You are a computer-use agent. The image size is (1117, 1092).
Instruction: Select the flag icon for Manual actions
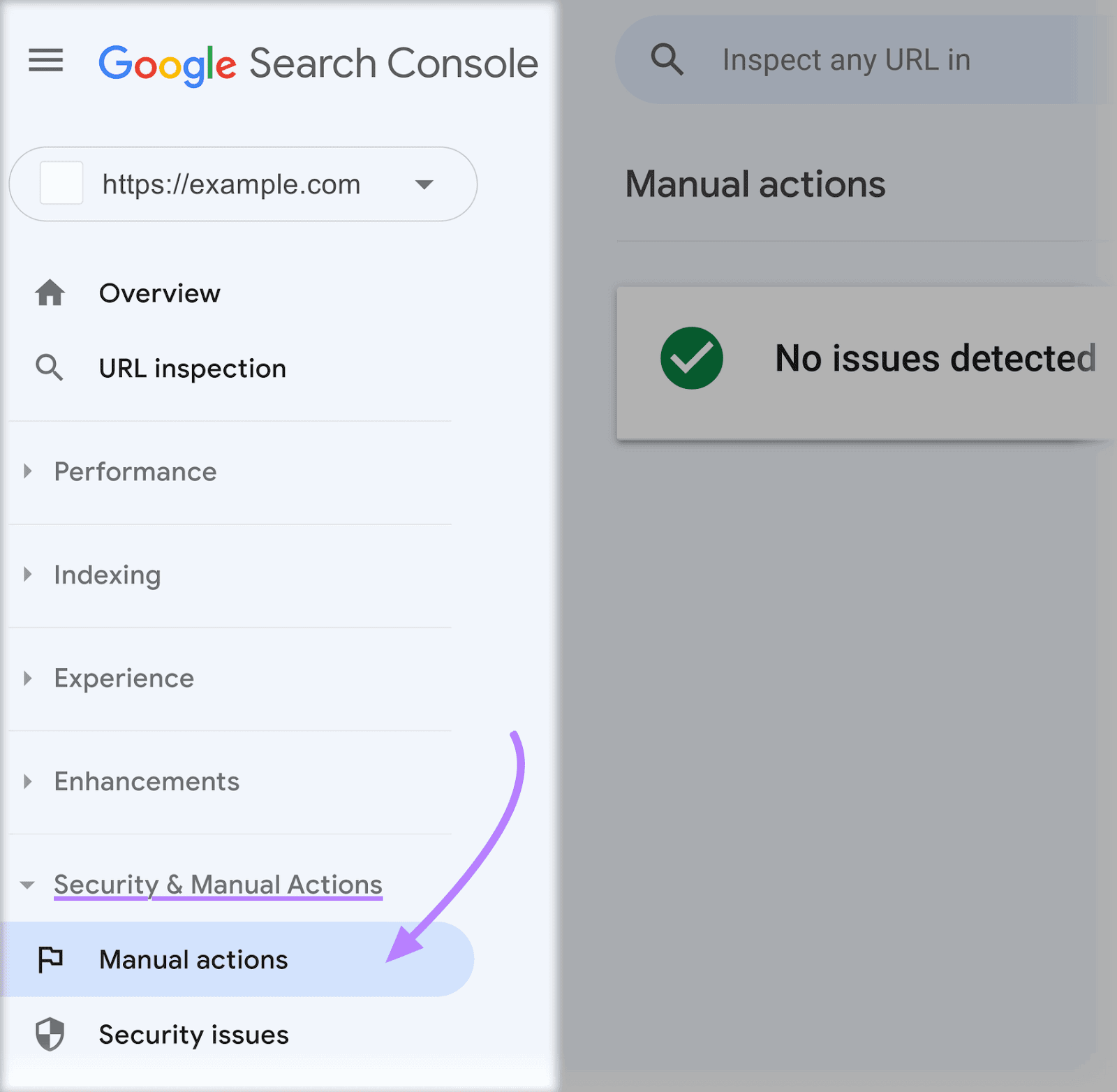pos(52,959)
